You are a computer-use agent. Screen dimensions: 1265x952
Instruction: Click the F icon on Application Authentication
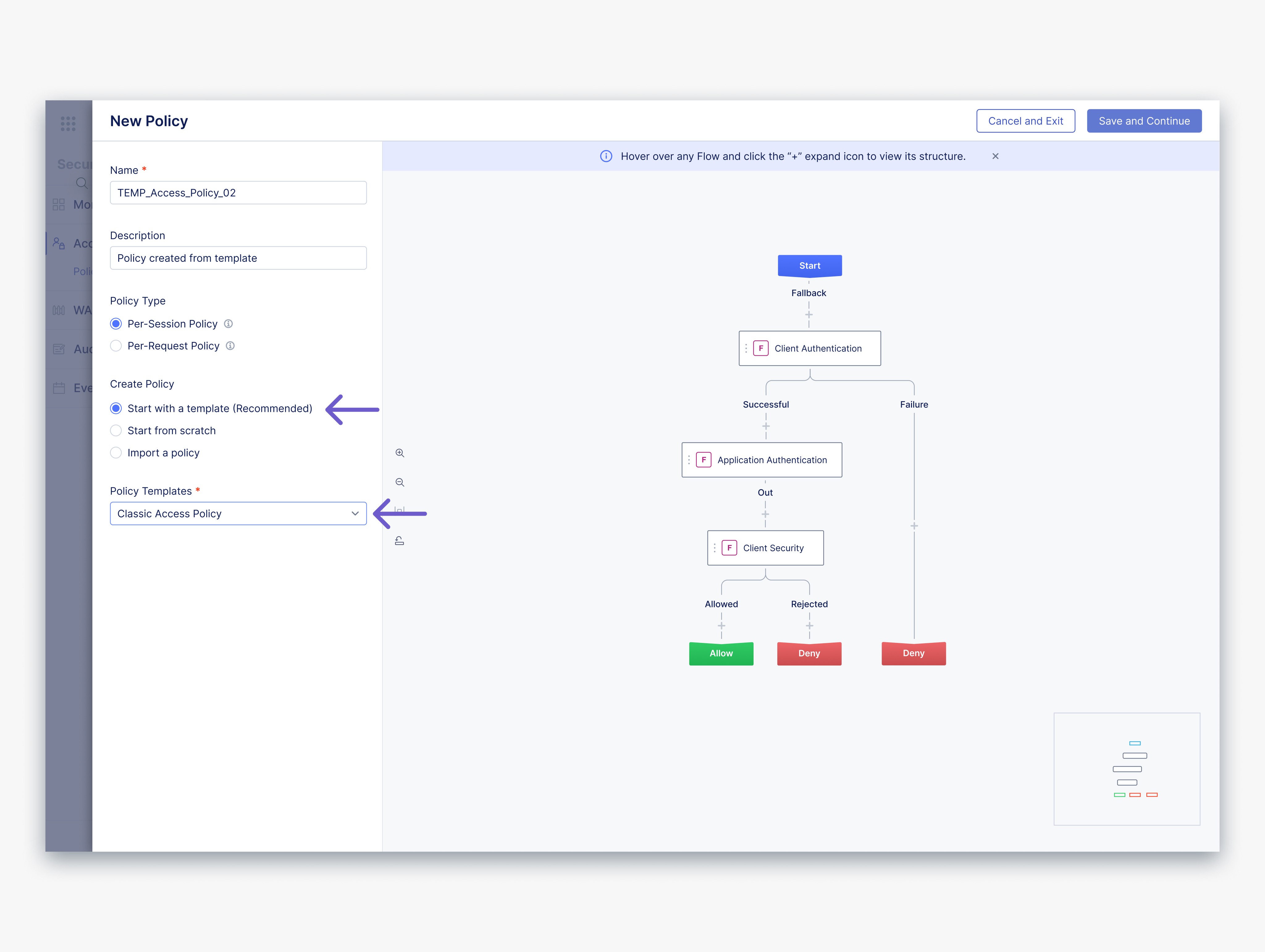(x=704, y=460)
